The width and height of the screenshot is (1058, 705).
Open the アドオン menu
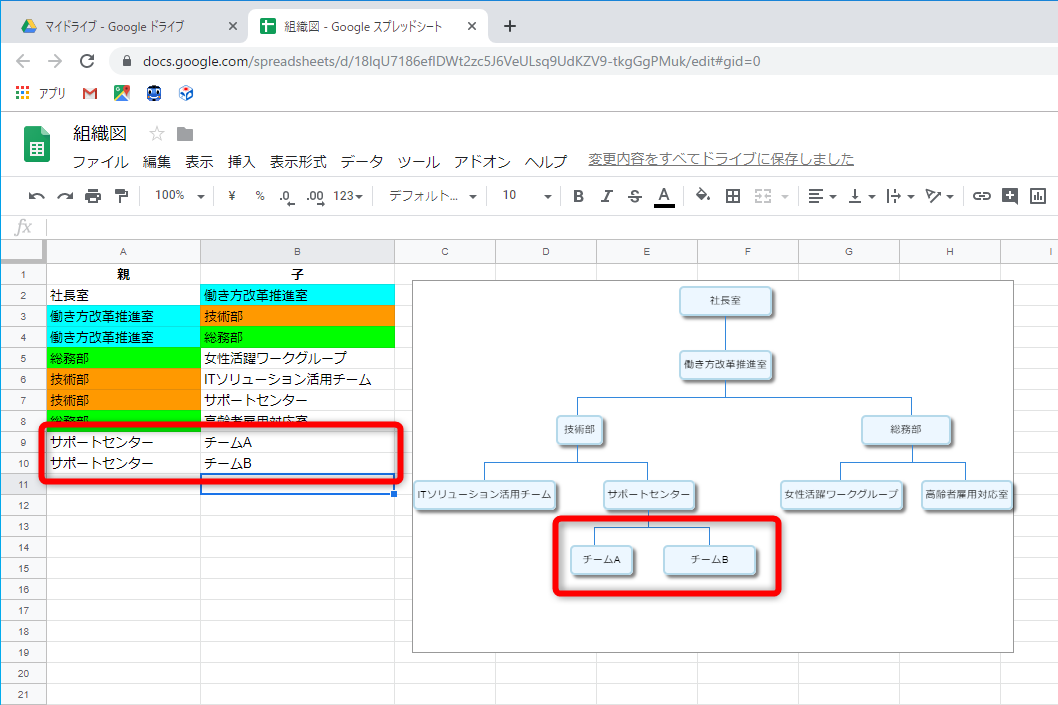pos(482,162)
